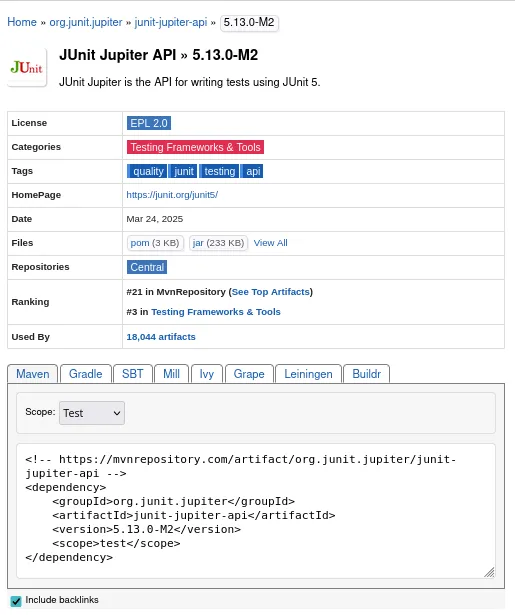This screenshot has height=615, width=515.
Task: Click inside the Maven dependency snippet textarea
Action: coord(256,511)
